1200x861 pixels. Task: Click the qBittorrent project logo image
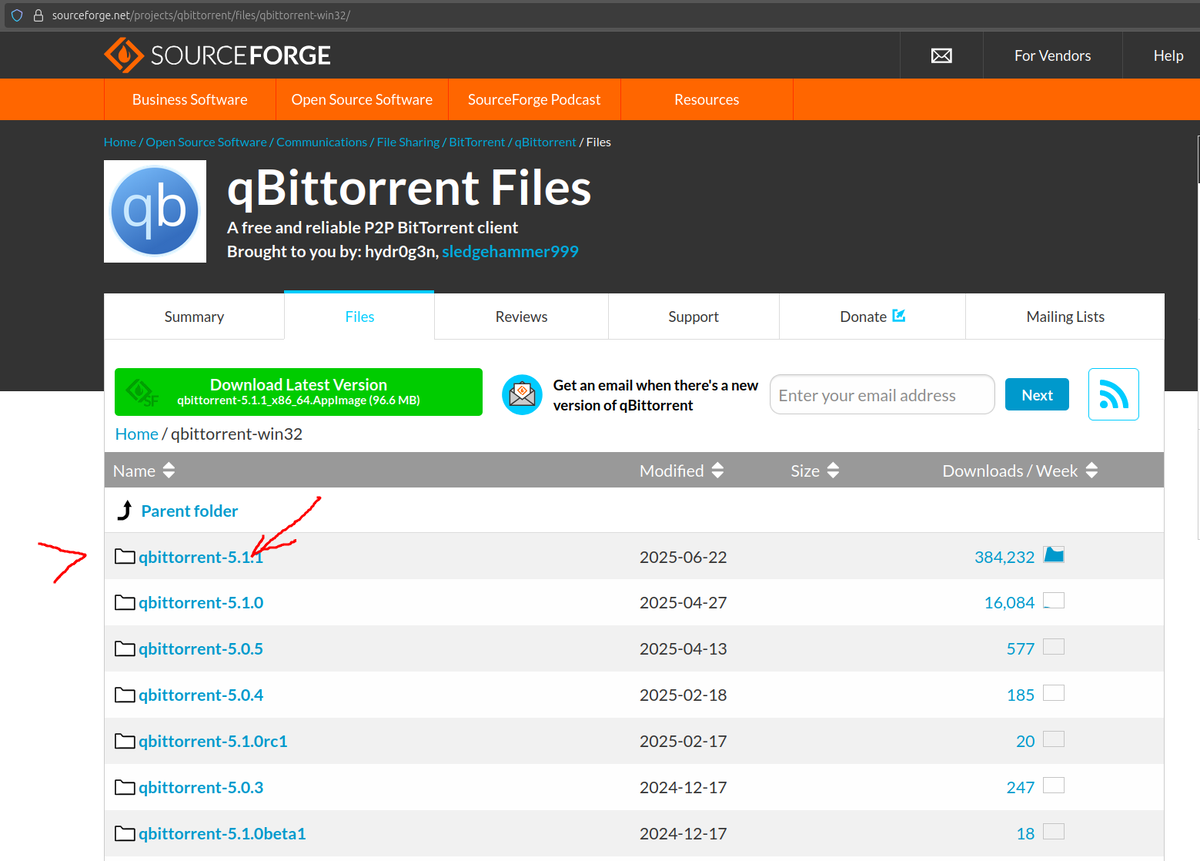click(154, 211)
